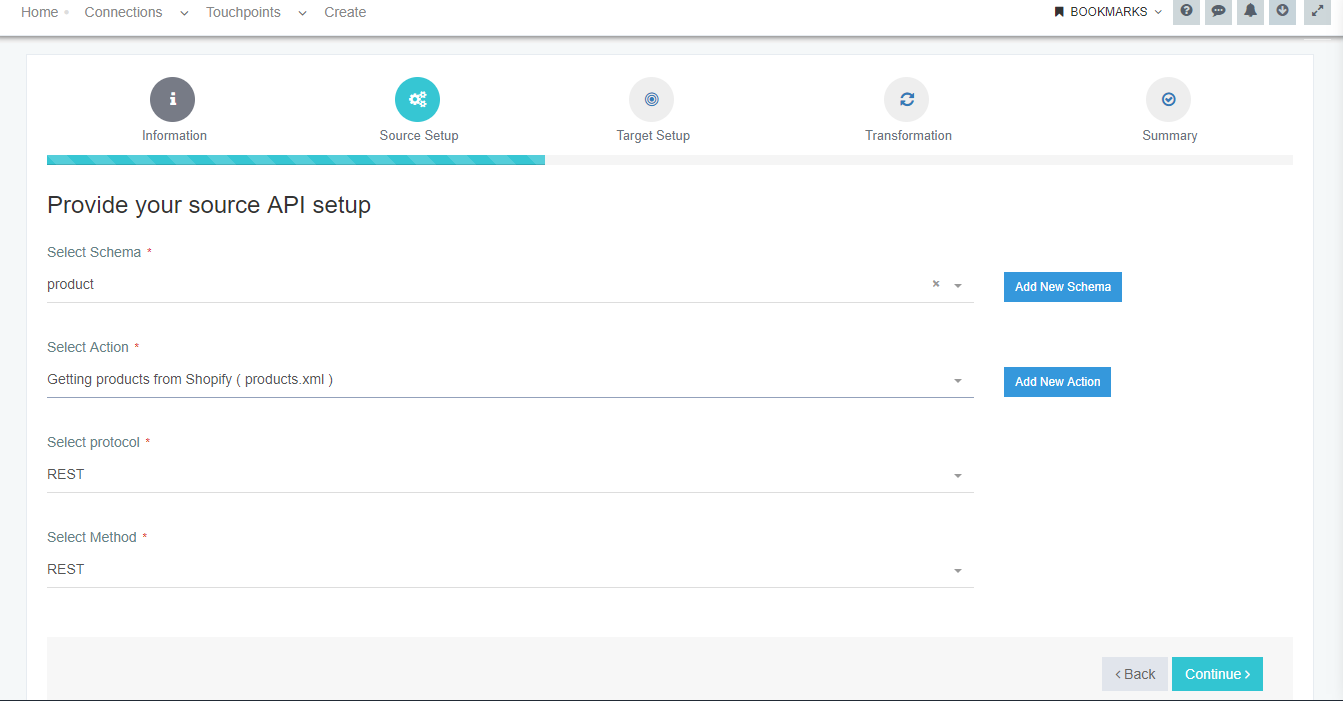Open the help question mark icon
This screenshot has height=701, width=1343.
(x=1186, y=12)
